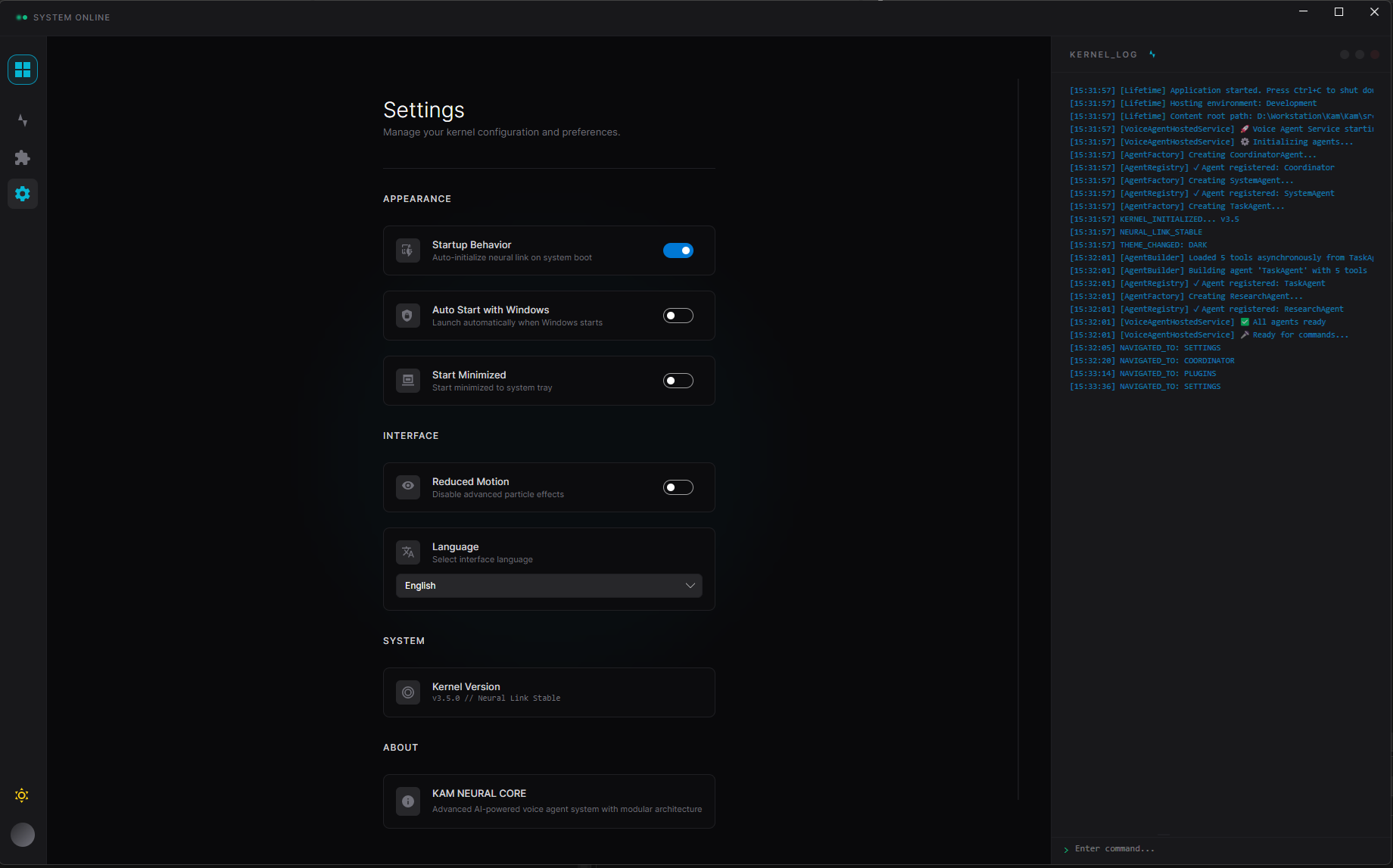This screenshot has width=1393, height=868.
Task: Click the INTERFACE section heading
Action: [x=411, y=436]
